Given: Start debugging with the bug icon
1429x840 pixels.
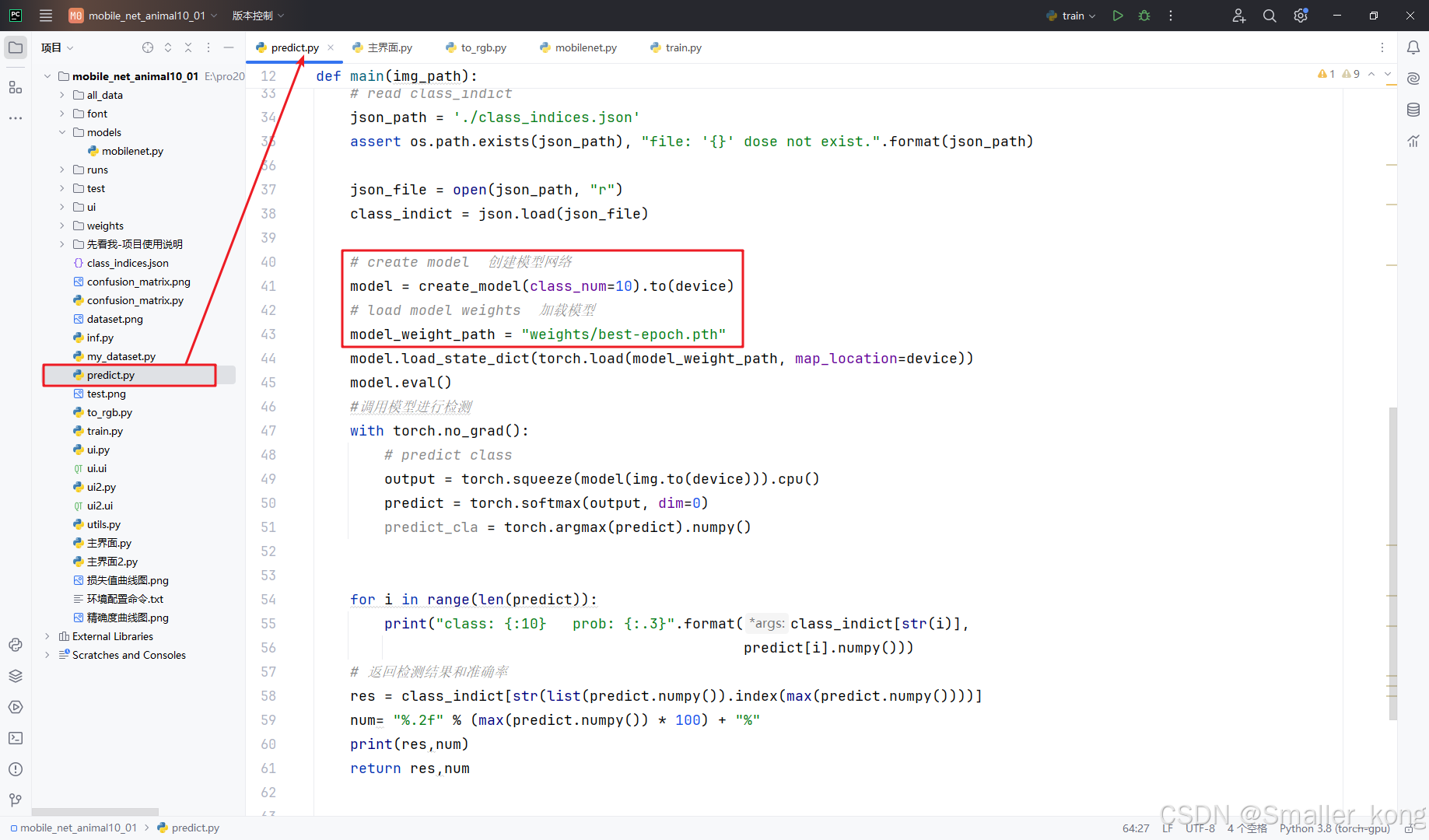Looking at the screenshot, I should [1144, 16].
